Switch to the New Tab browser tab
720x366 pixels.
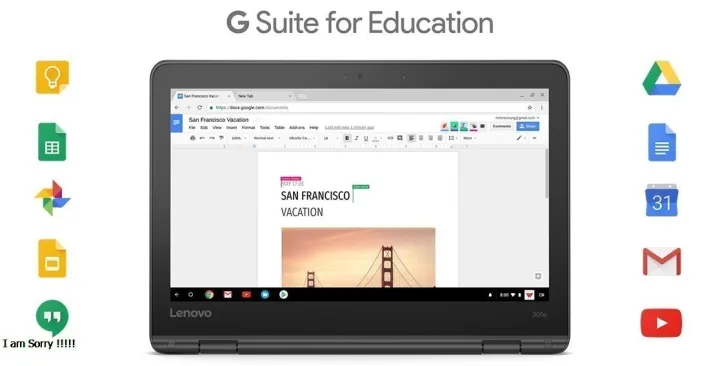click(x=265, y=96)
